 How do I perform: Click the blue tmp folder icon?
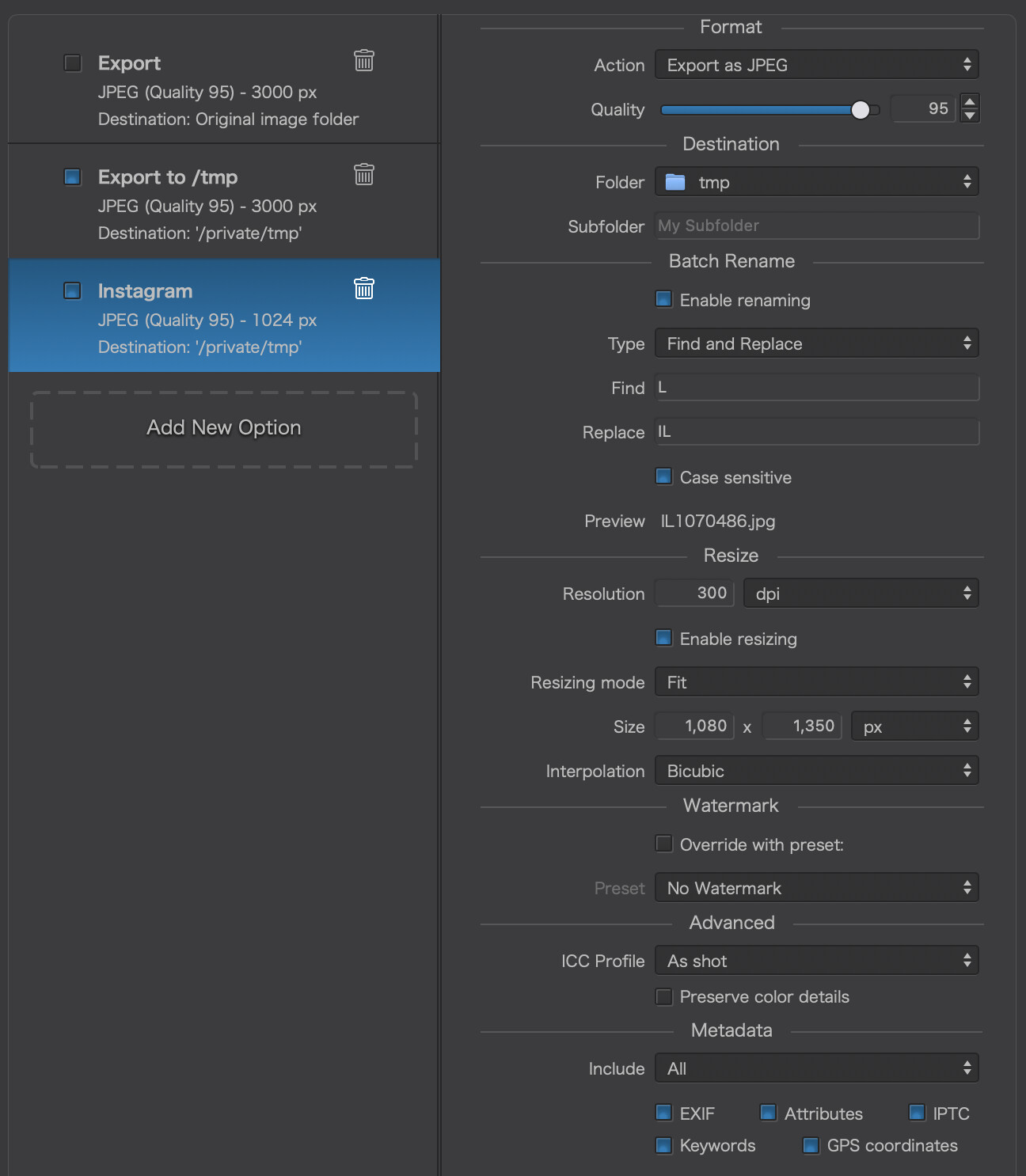(x=675, y=182)
